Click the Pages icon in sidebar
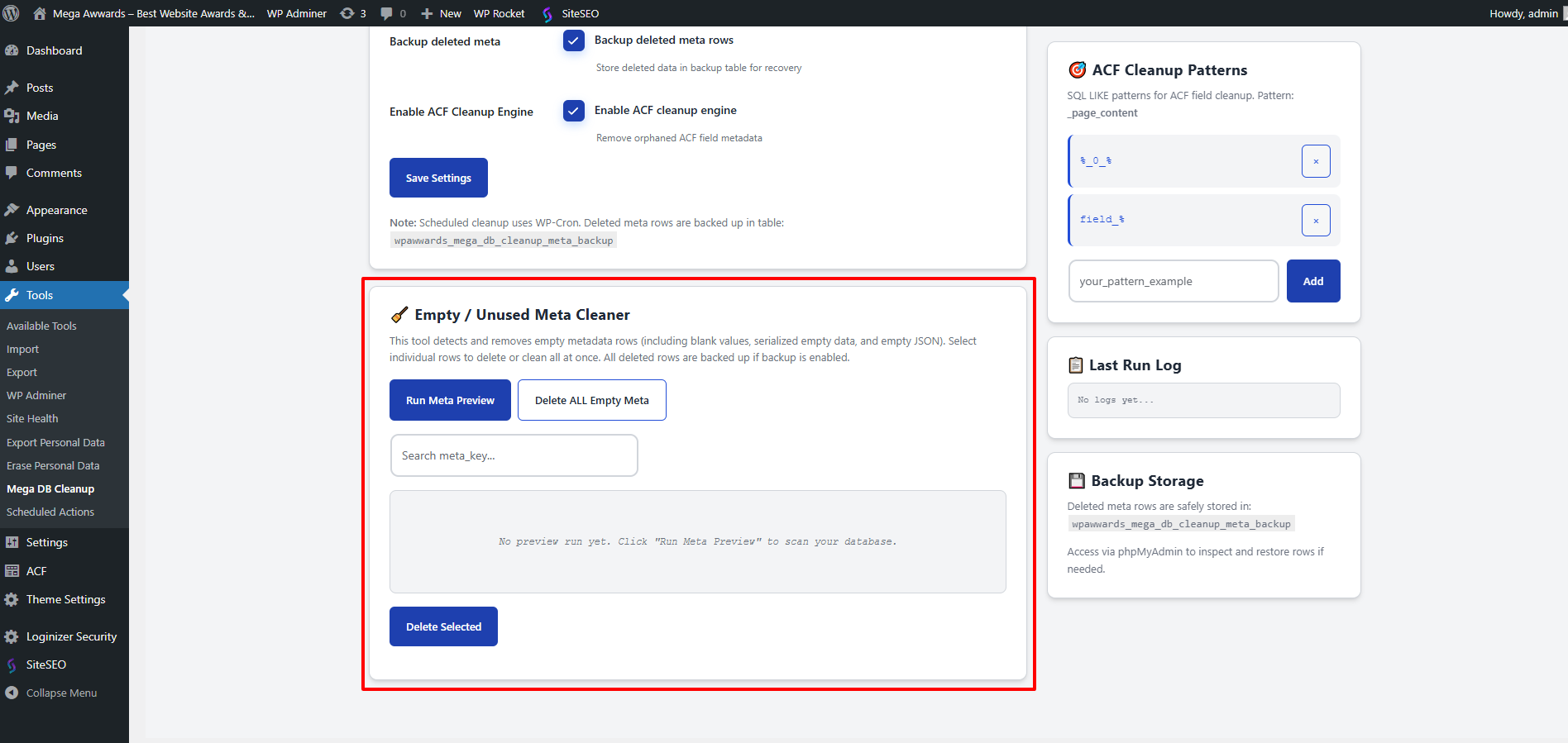This screenshot has height=743, width=1568. pyautogui.click(x=12, y=145)
